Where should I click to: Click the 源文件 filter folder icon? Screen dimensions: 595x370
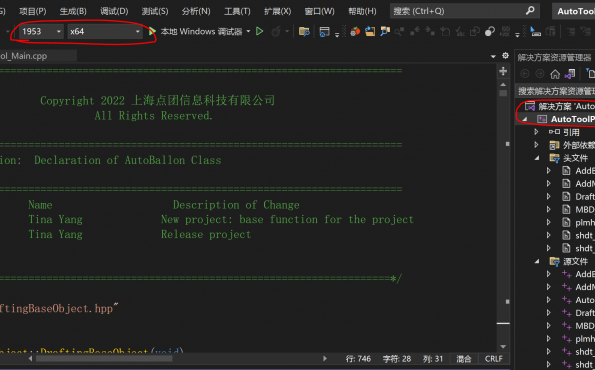pos(554,261)
